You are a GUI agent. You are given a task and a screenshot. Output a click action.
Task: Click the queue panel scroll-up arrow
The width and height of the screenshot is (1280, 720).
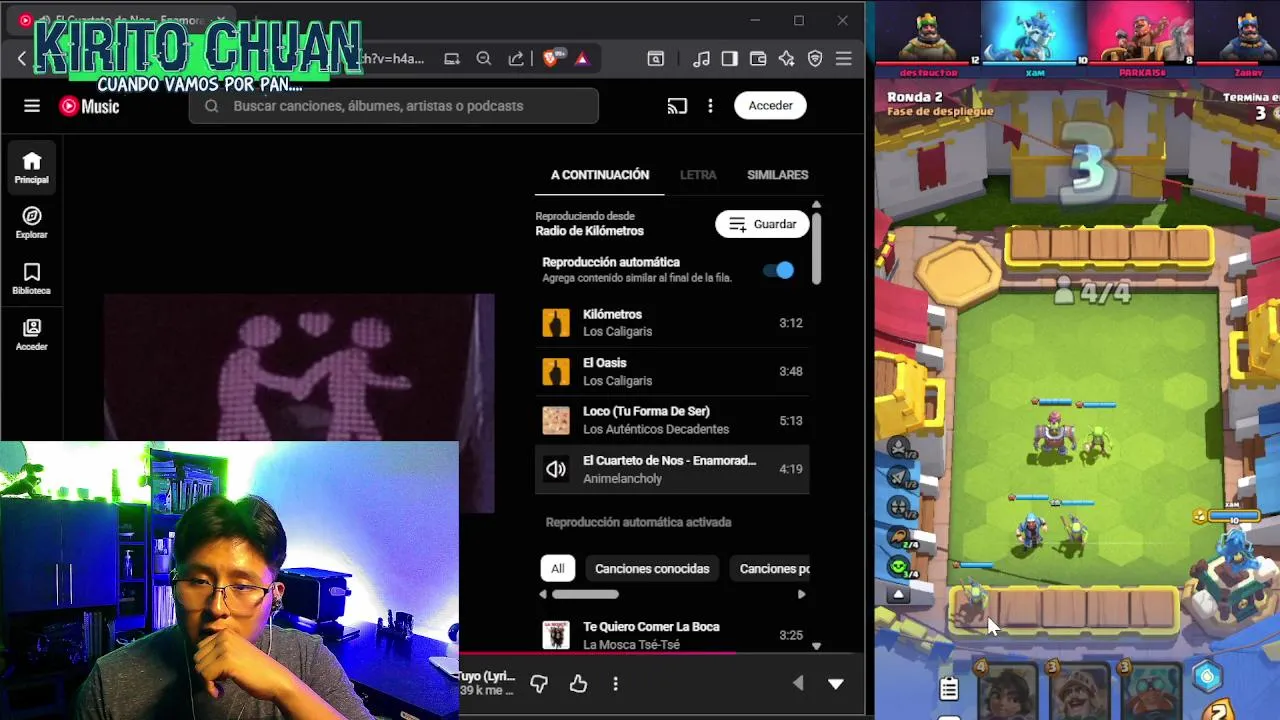point(816,205)
